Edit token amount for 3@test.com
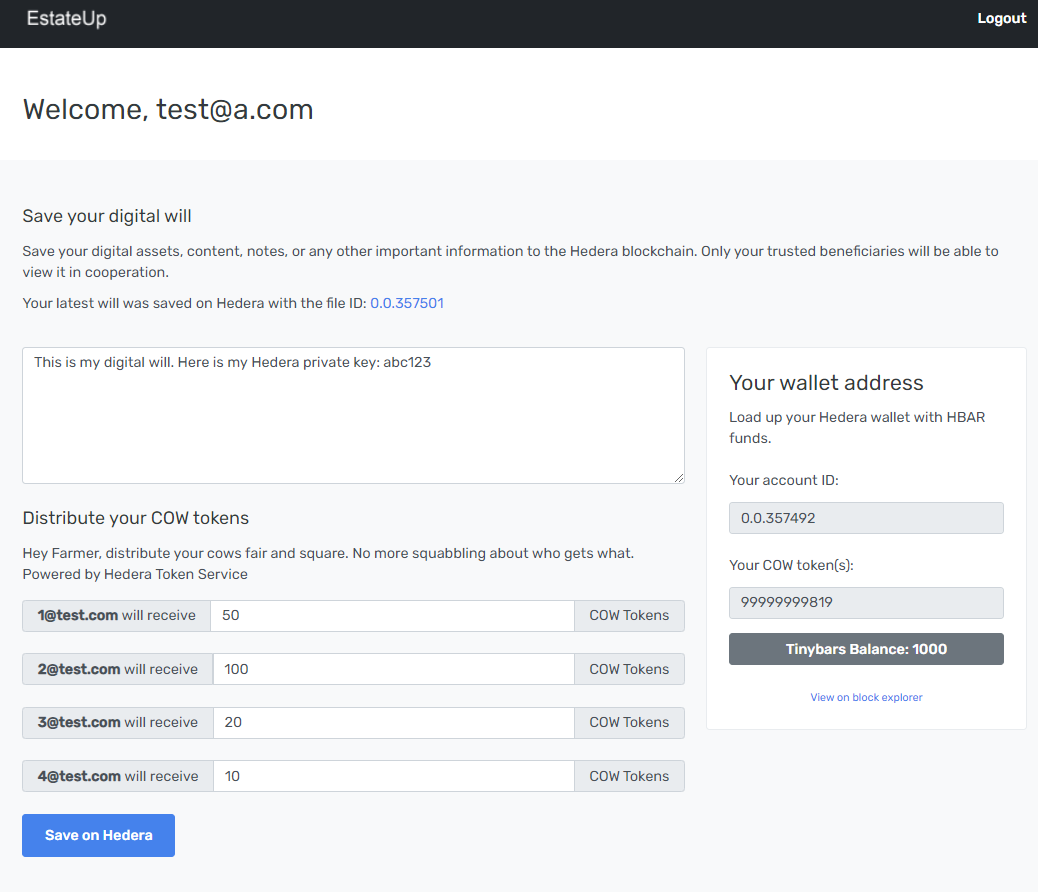The width and height of the screenshot is (1038, 892). coord(392,722)
